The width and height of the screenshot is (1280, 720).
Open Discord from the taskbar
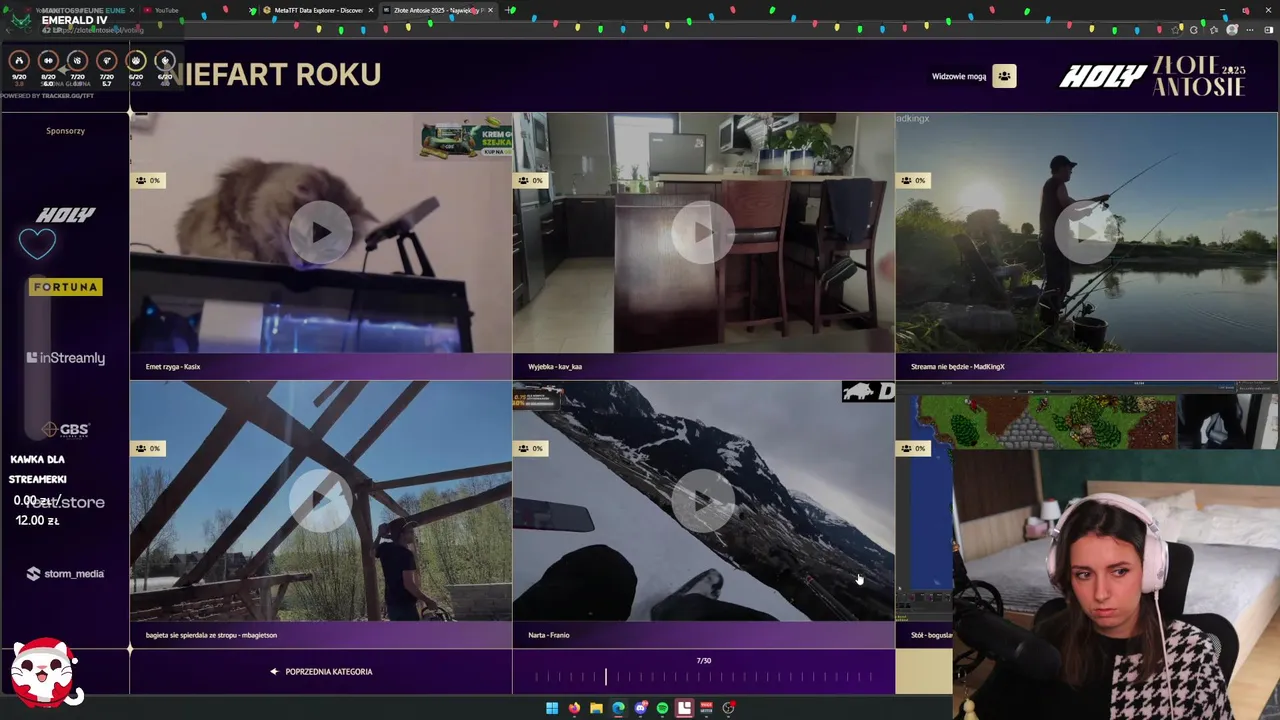coord(640,708)
